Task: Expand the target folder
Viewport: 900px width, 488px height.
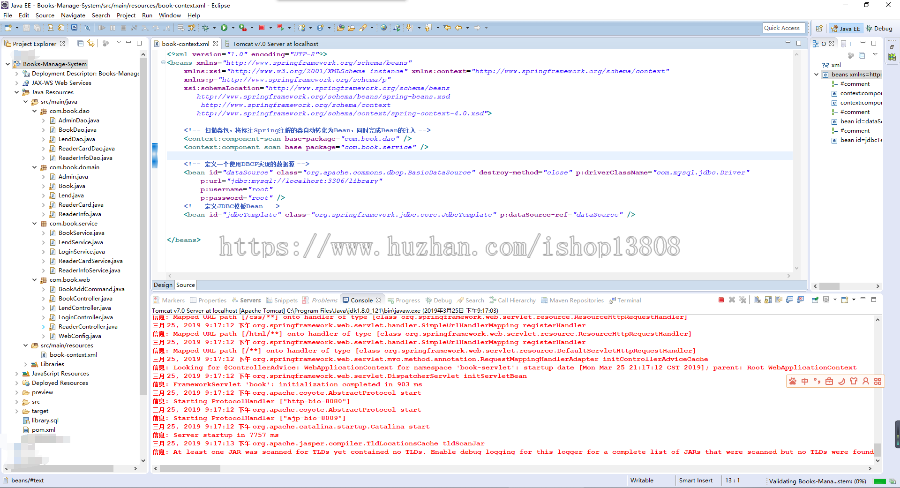Action: coord(17,411)
